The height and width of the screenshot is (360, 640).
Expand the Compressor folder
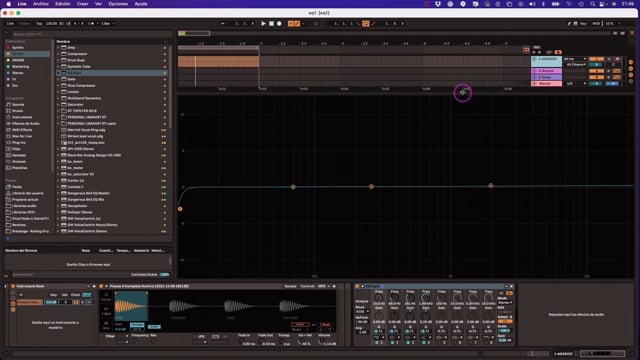point(58,54)
